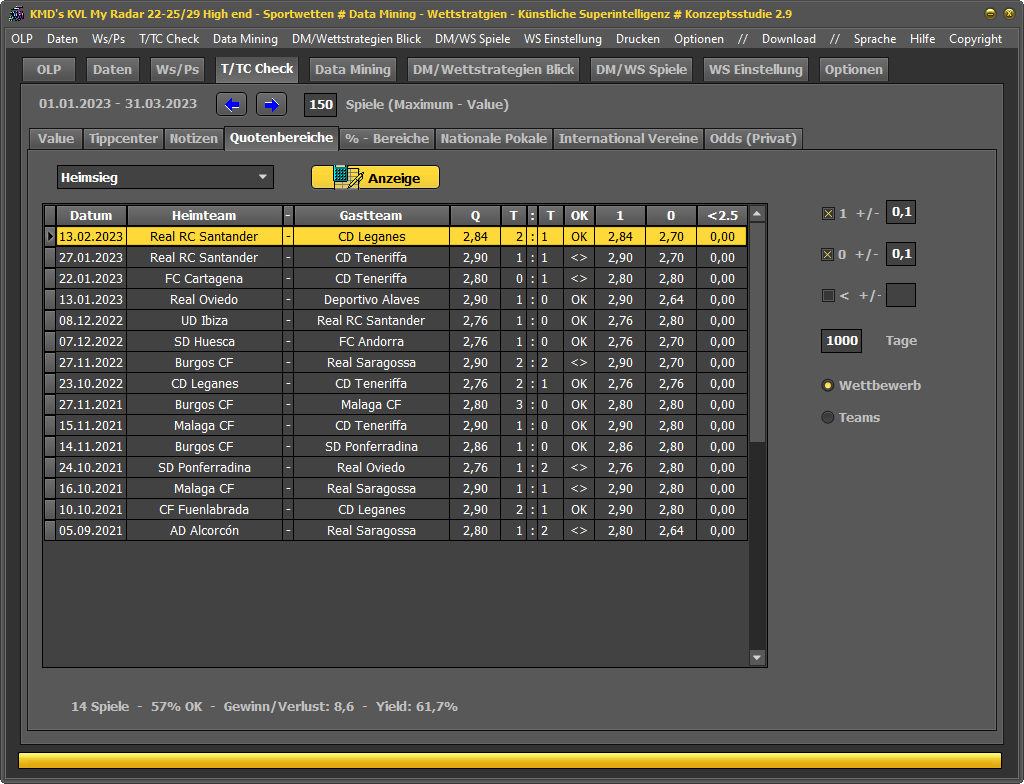Click the date range '01.01.2023 - 31.03.2023'
Screen dimensions: 1024x784
click(118, 104)
